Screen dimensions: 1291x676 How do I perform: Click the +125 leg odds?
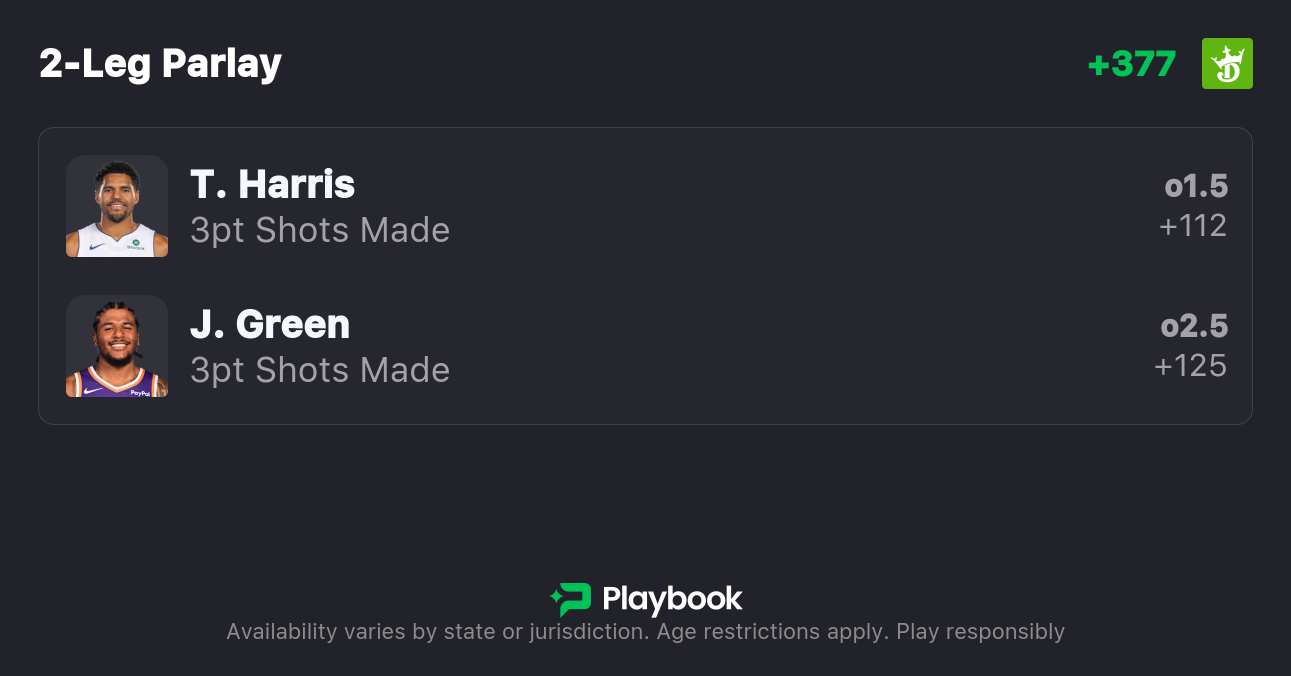point(1190,366)
